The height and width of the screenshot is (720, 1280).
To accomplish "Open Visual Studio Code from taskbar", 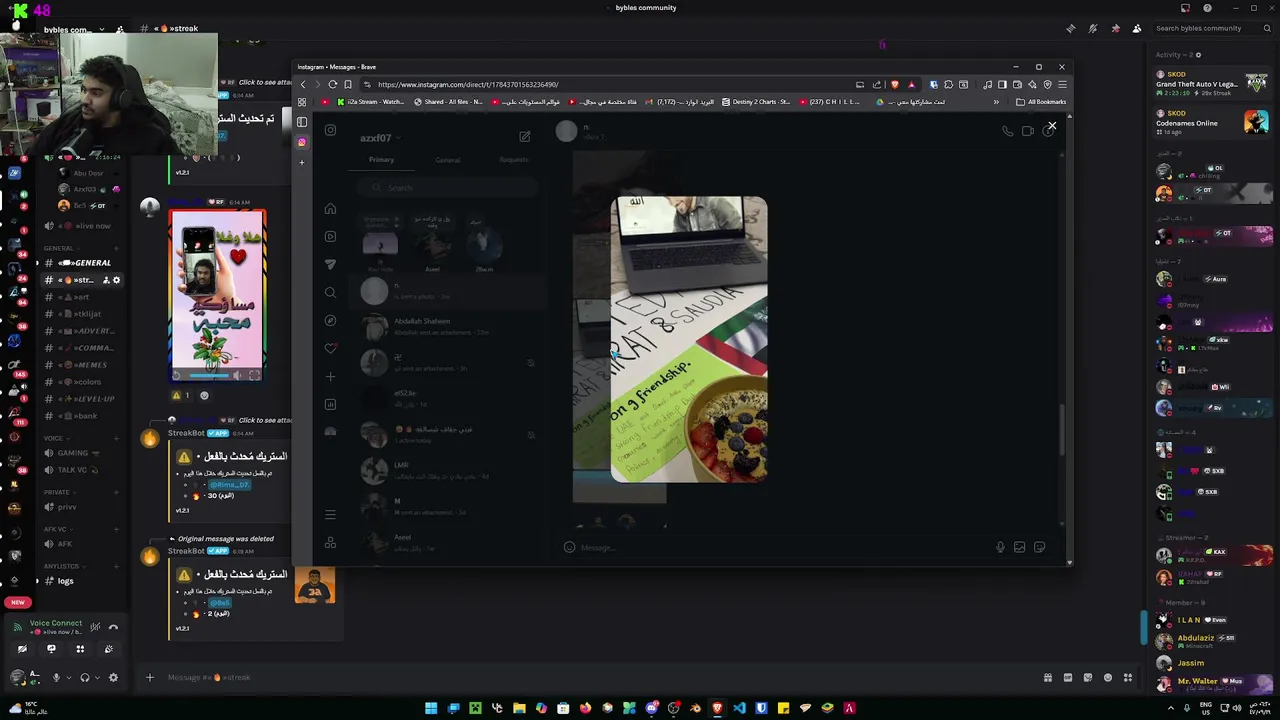I will [x=739, y=708].
